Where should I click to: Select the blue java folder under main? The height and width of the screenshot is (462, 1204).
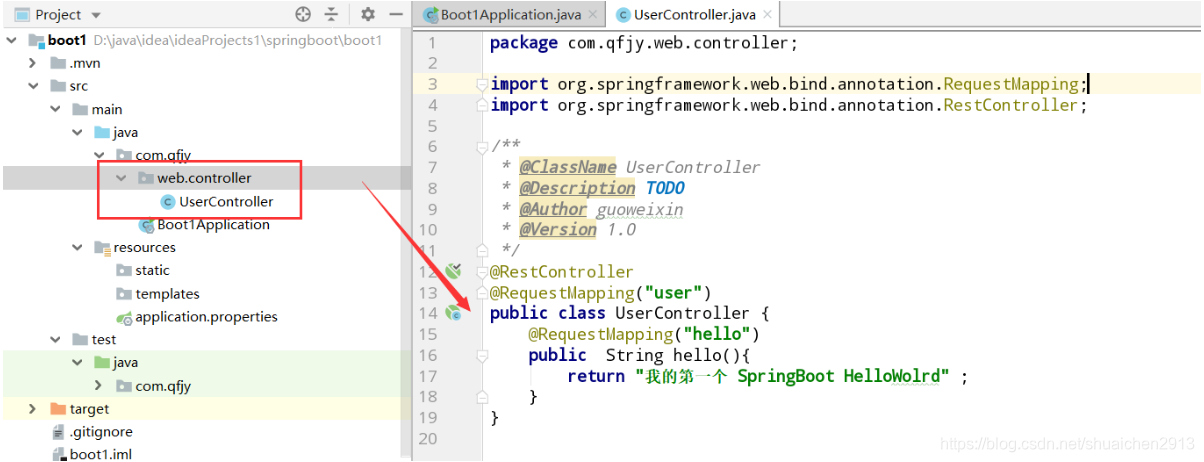tap(125, 132)
